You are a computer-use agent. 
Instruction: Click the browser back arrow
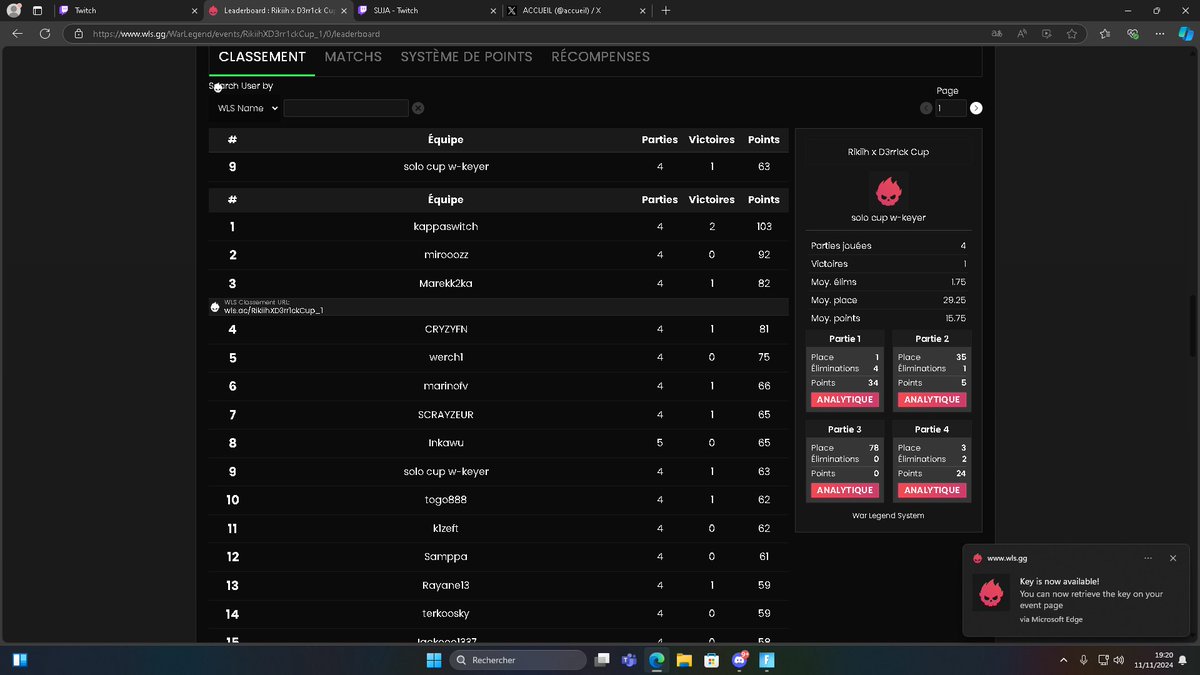17,33
